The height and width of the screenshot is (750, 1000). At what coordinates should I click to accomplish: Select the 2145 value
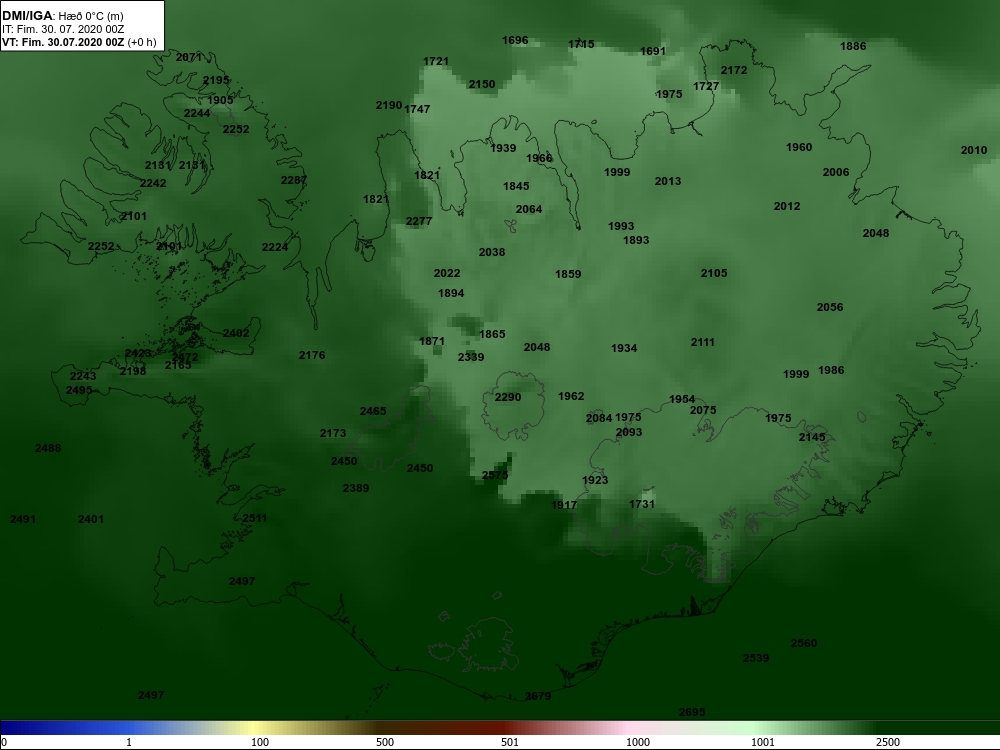point(812,438)
